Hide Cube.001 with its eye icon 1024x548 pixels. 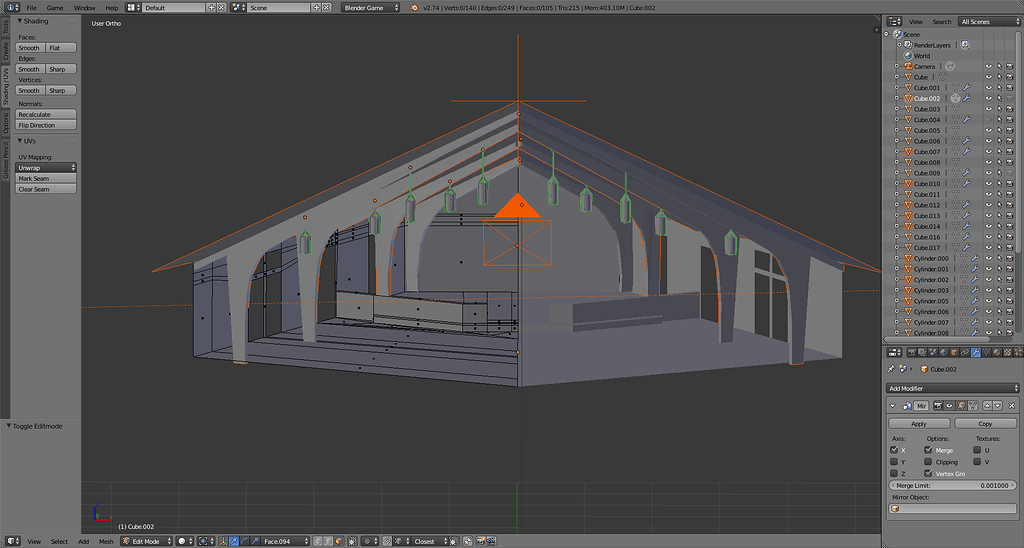989,88
